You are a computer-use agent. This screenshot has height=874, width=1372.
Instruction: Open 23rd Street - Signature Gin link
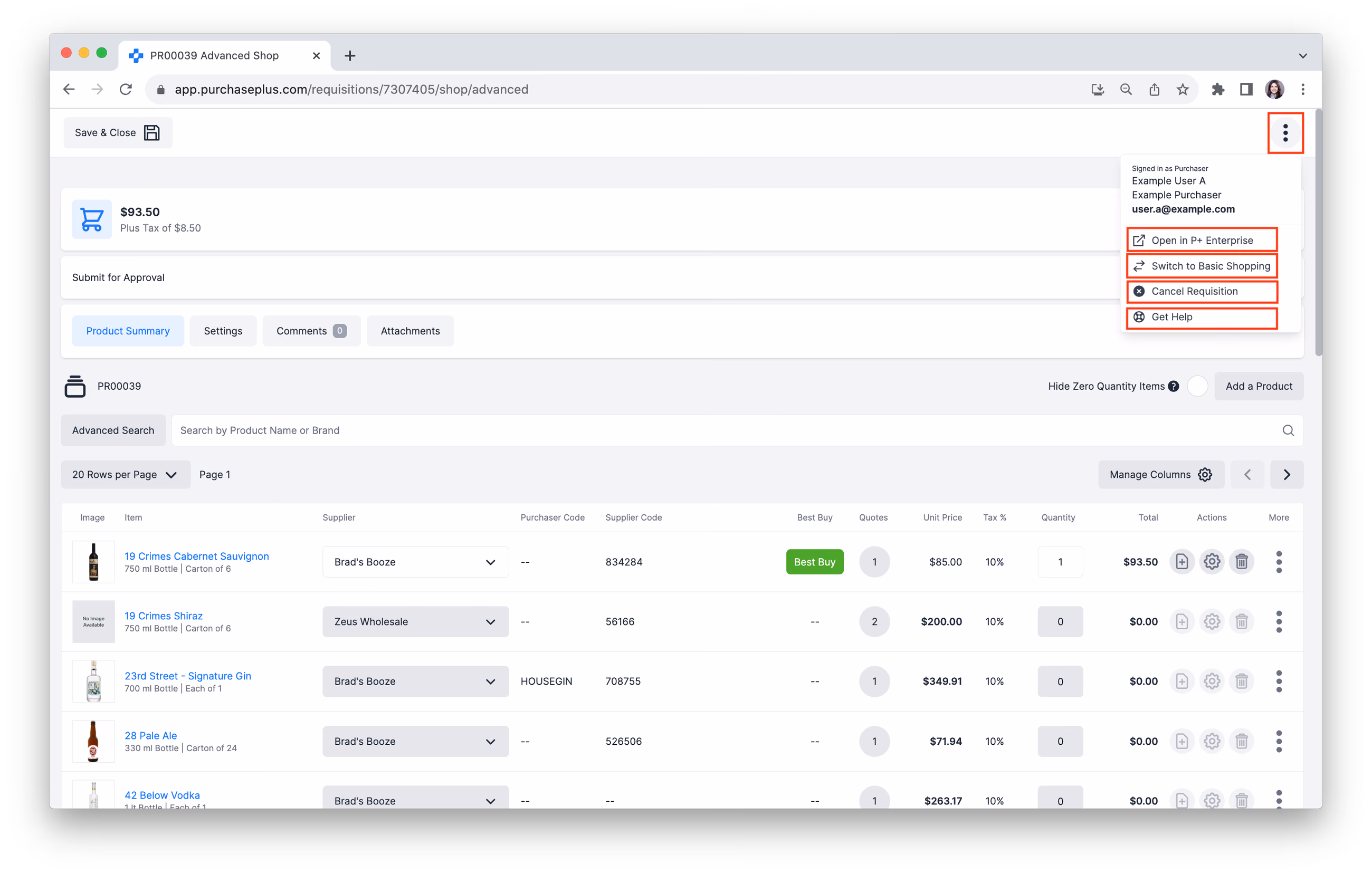[187, 676]
